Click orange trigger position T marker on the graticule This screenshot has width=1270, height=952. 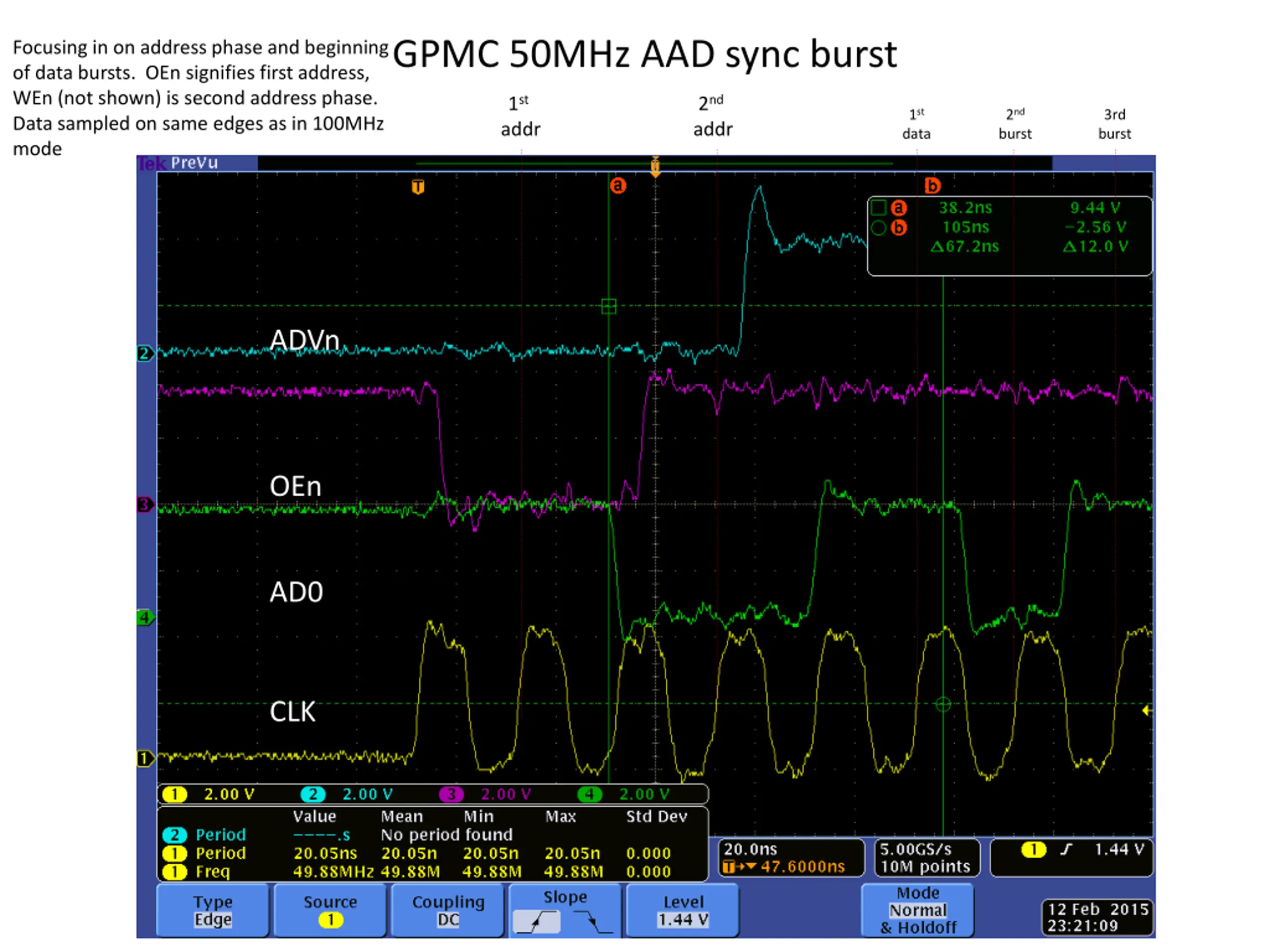click(x=418, y=186)
